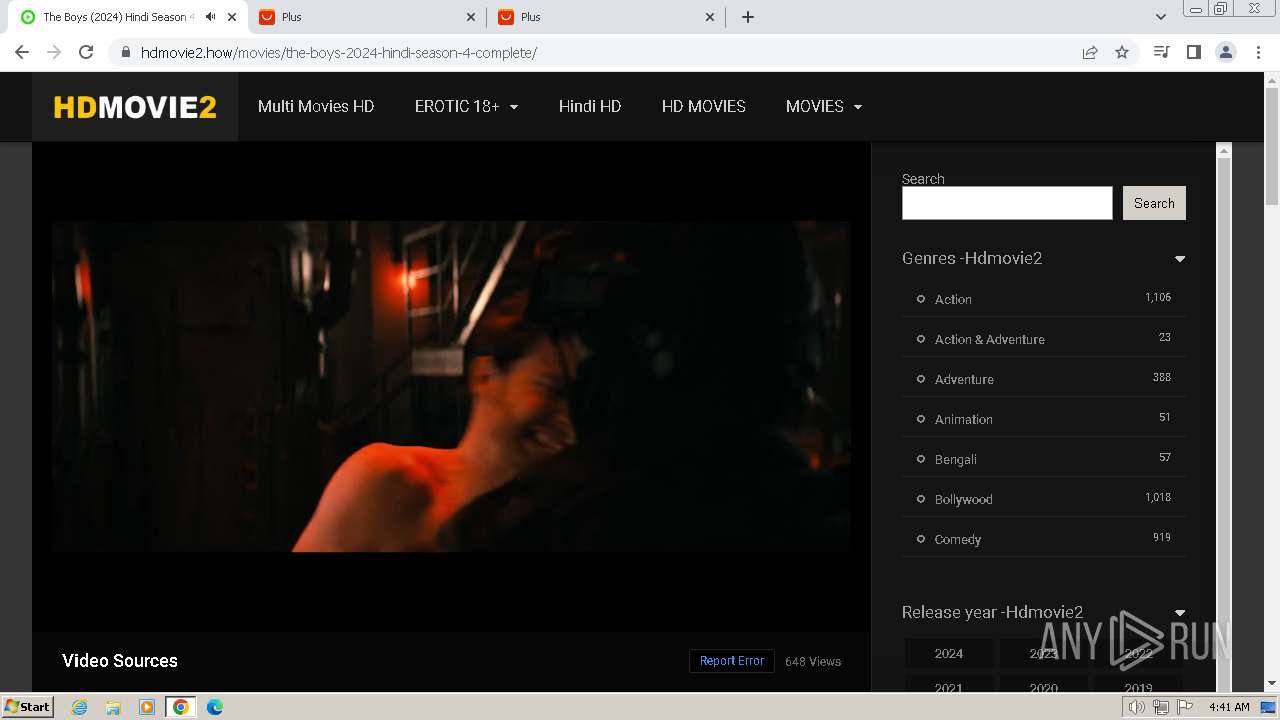The image size is (1280, 720).
Task: Click the Search button
Action: pyautogui.click(x=1154, y=203)
